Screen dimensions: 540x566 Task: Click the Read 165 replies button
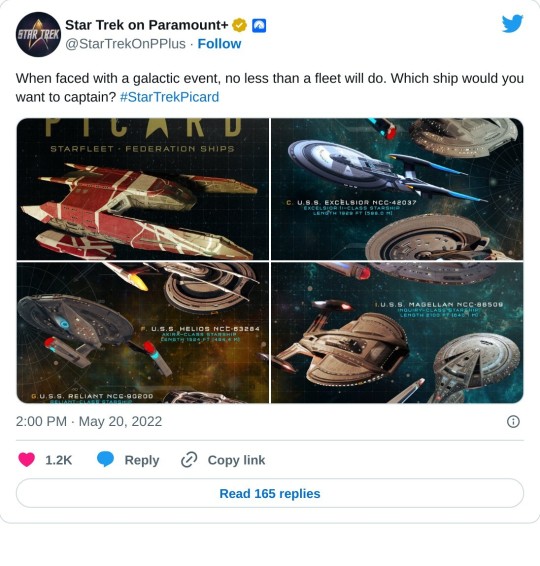270,493
